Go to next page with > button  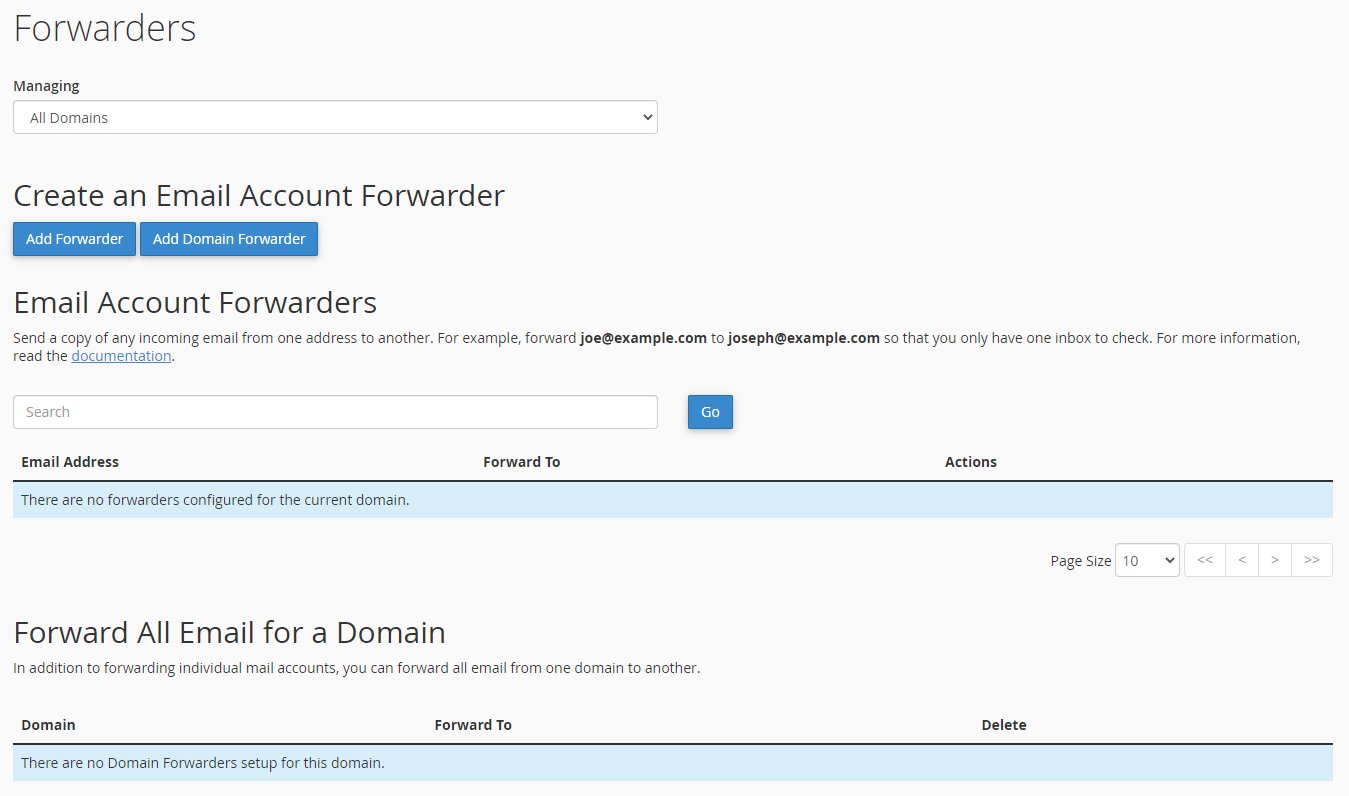(x=1274, y=560)
